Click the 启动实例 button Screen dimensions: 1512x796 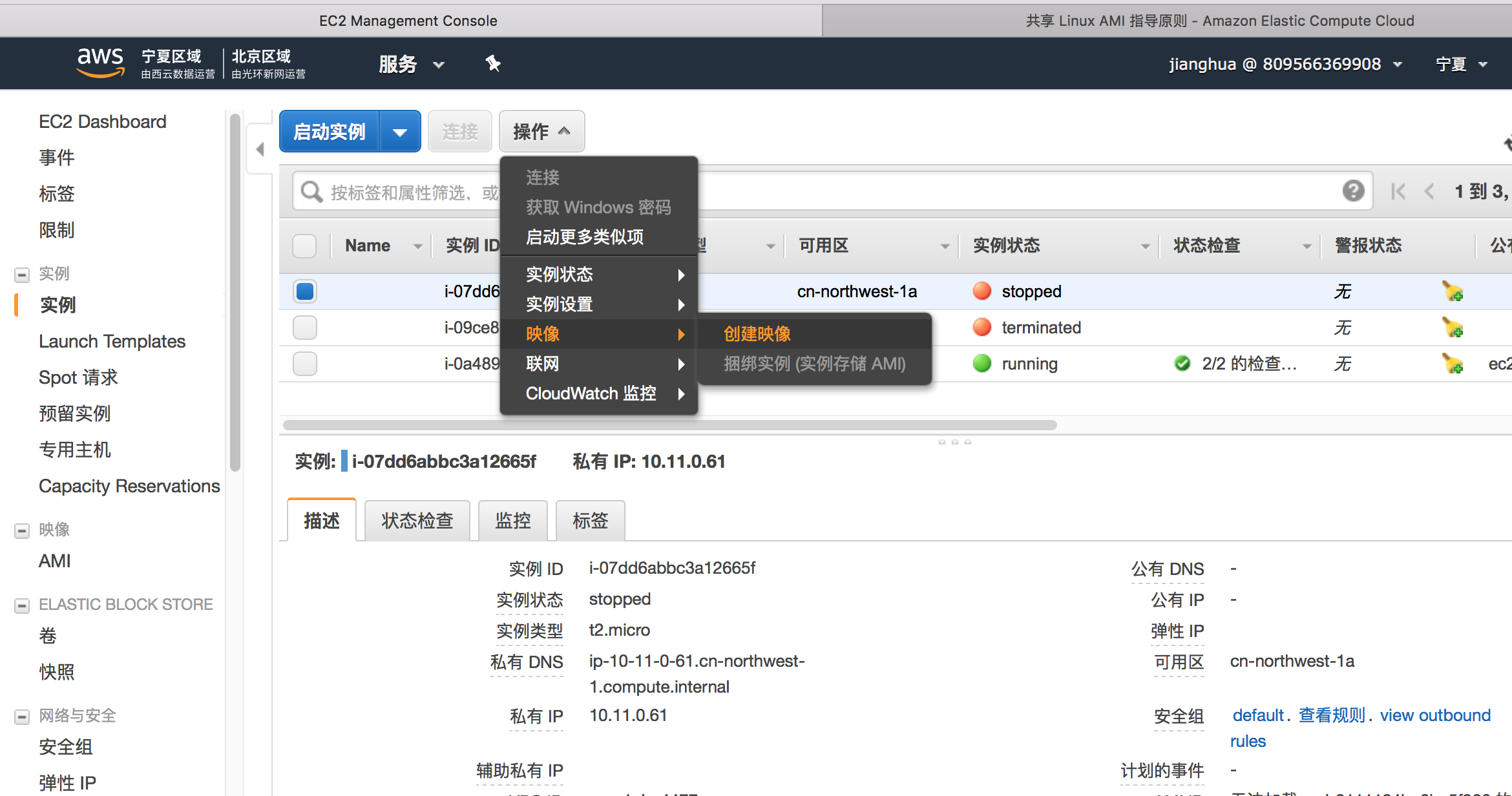point(330,132)
